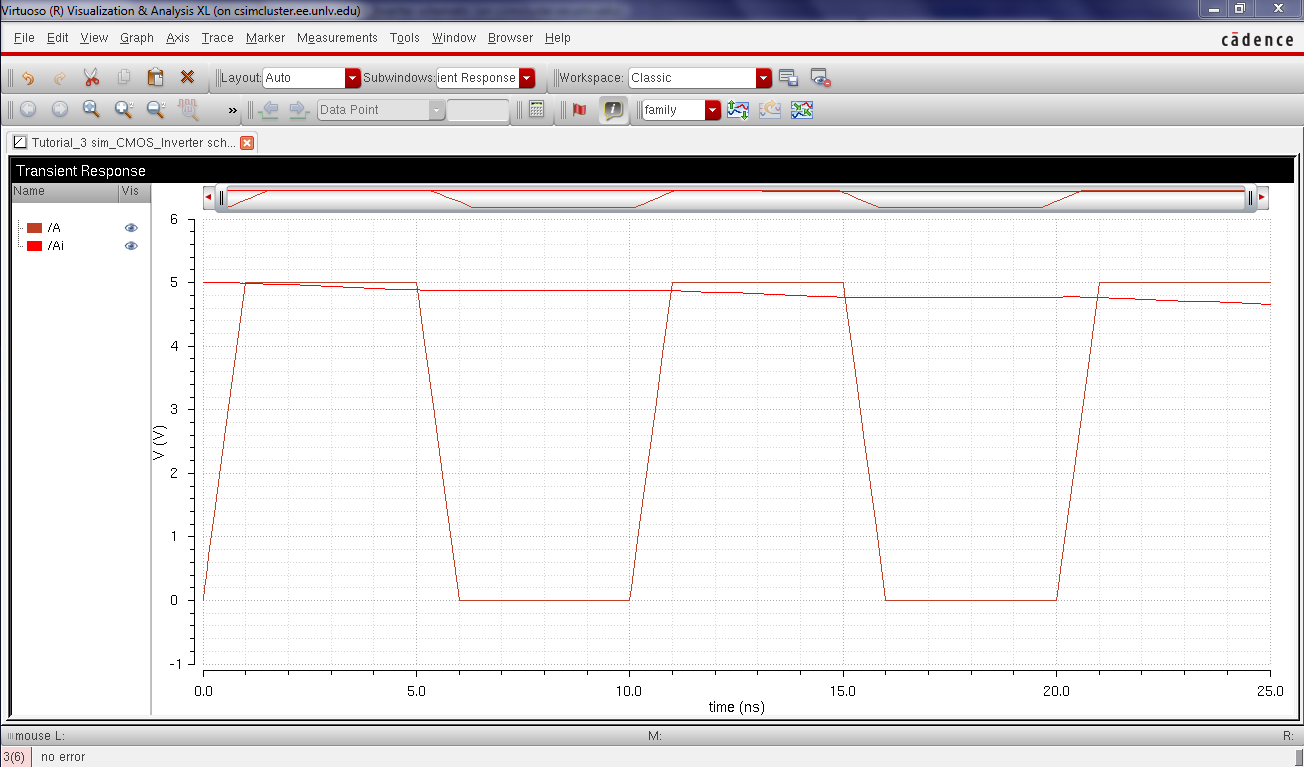This screenshot has width=1304, height=767.
Task: Click the red X delete icon
Action: click(187, 78)
